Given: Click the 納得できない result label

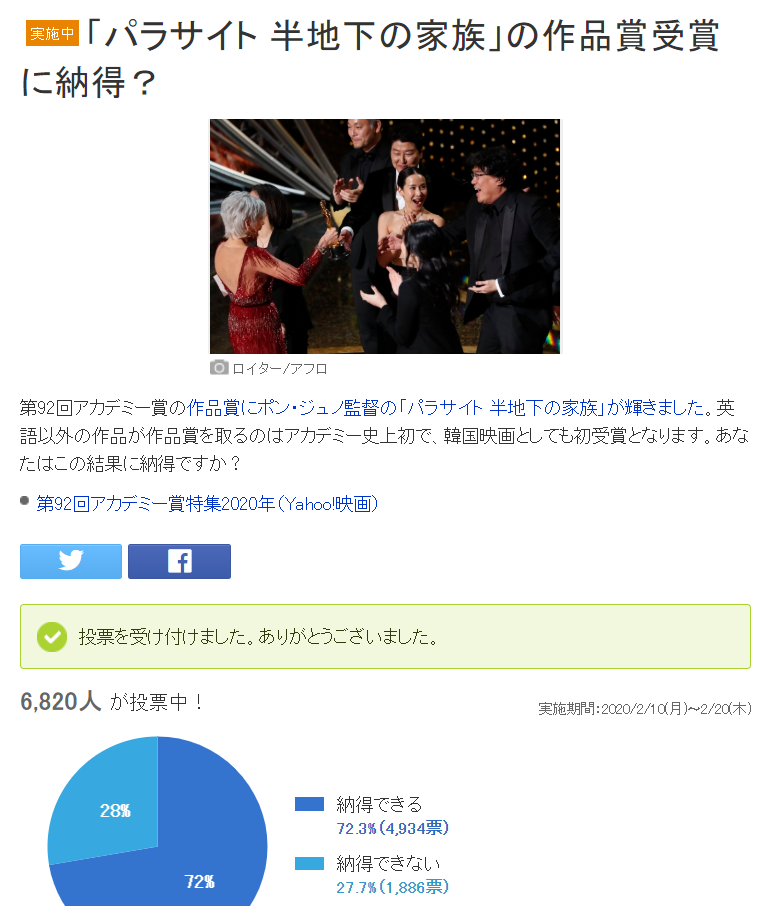Looking at the screenshot, I should pos(388,864).
